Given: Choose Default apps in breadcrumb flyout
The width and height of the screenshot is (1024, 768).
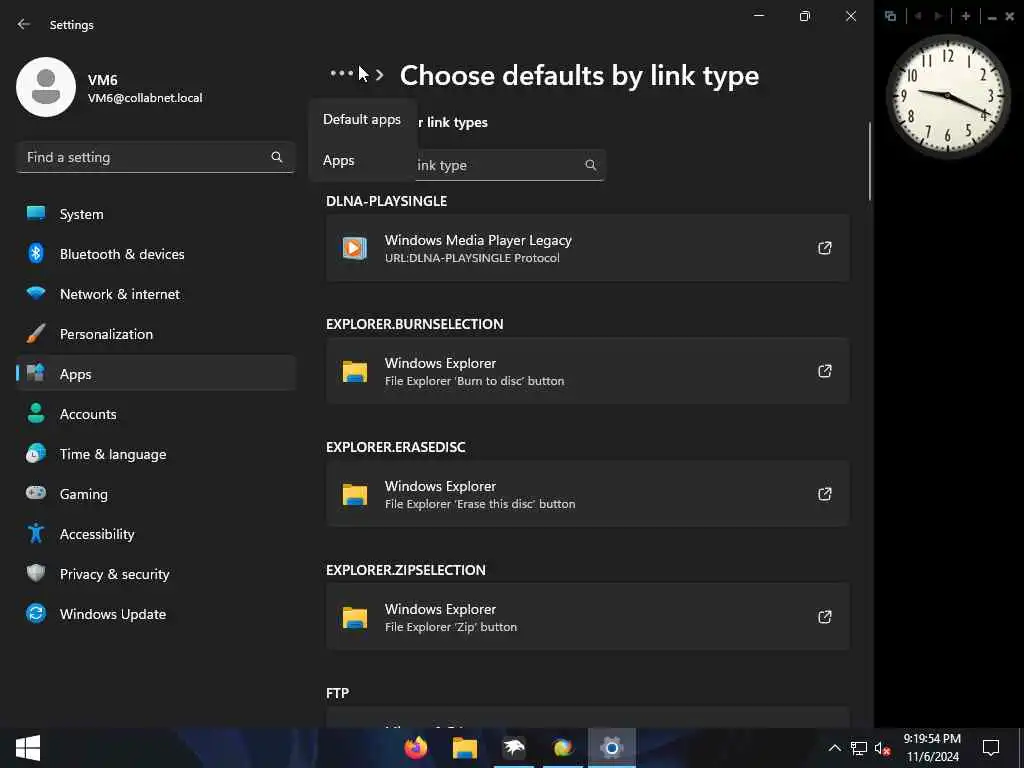Looking at the screenshot, I should click(362, 120).
